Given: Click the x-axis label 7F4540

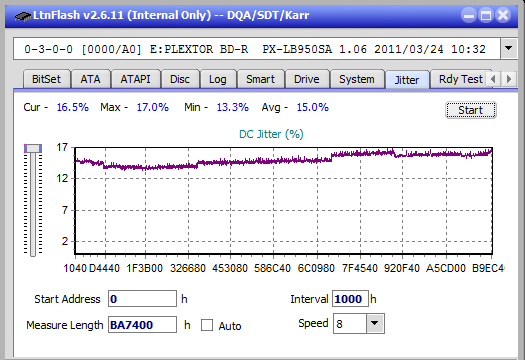Looking at the screenshot, I should tap(360, 268).
